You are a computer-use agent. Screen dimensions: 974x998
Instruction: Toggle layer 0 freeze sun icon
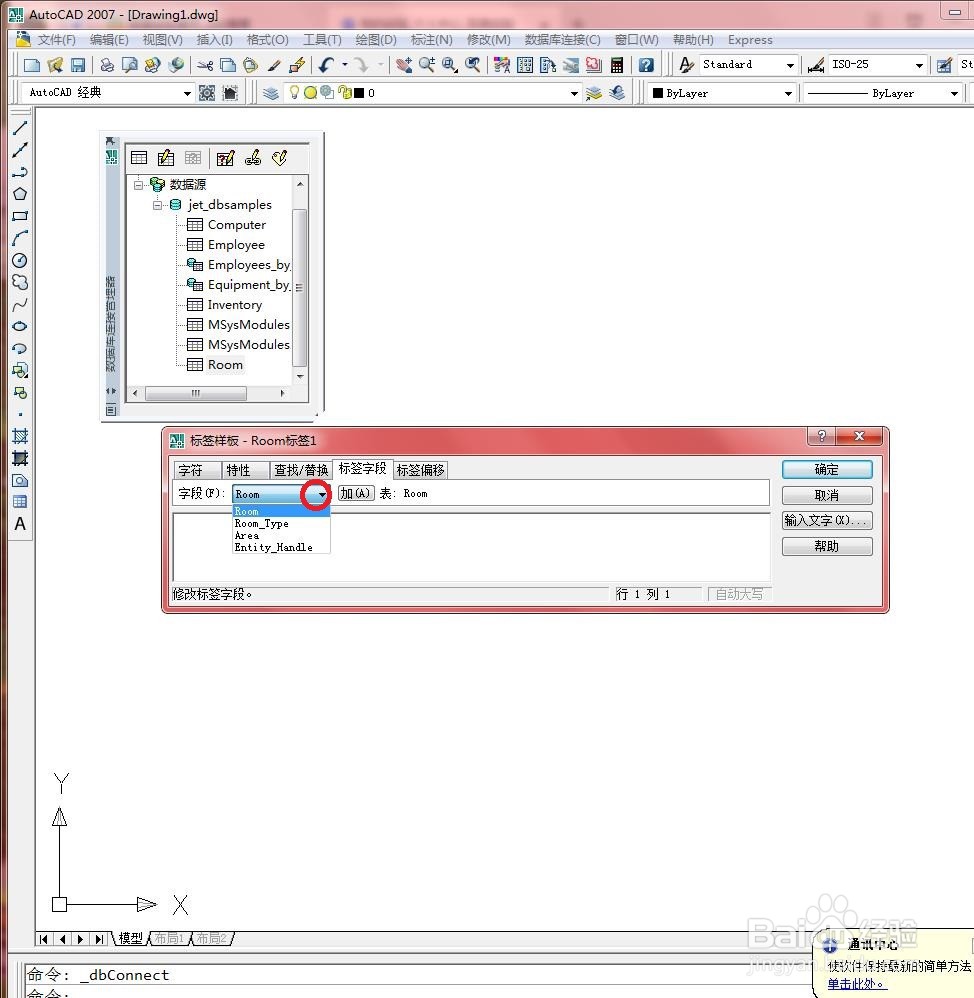tap(311, 93)
